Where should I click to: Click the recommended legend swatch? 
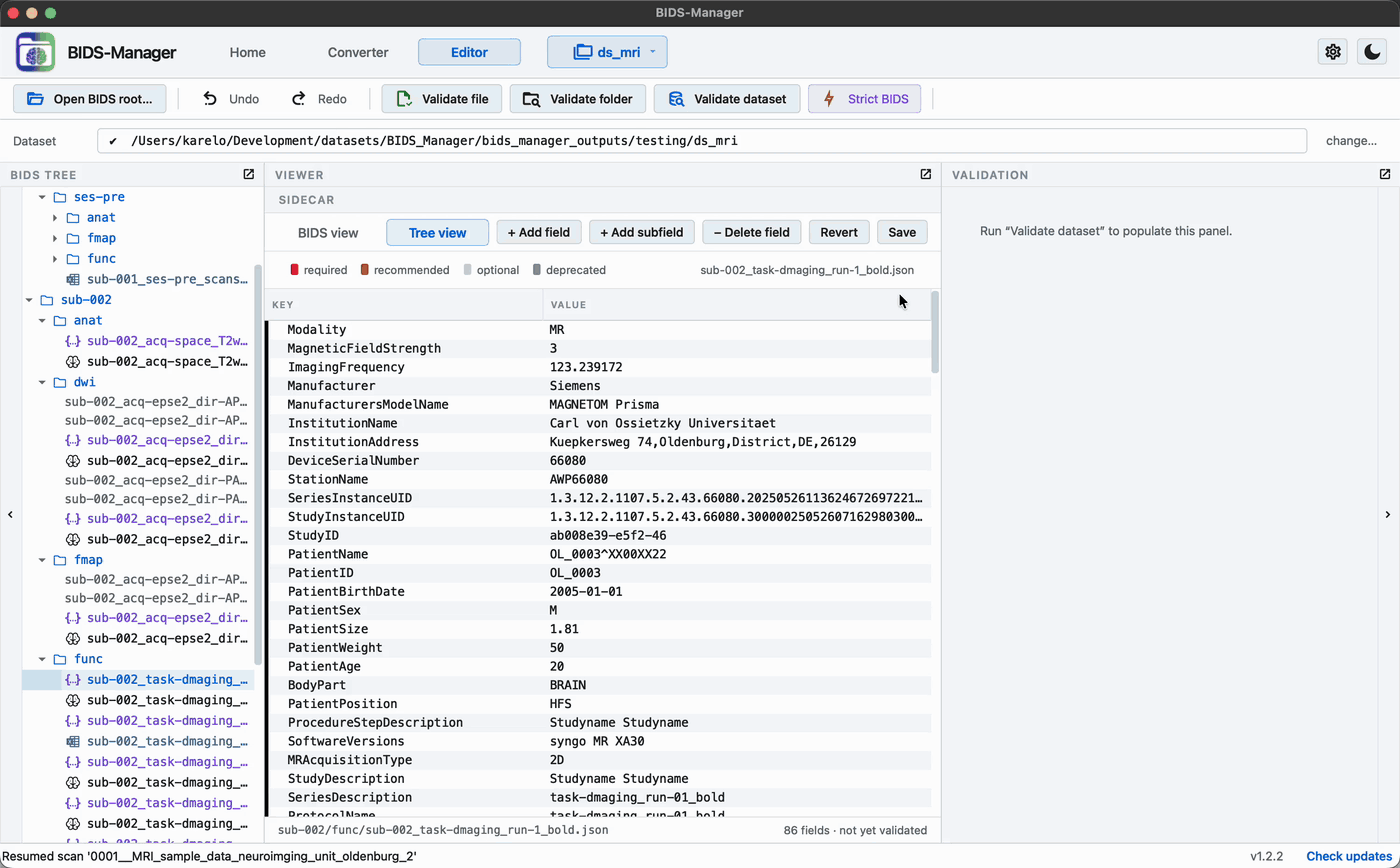click(x=366, y=270)
